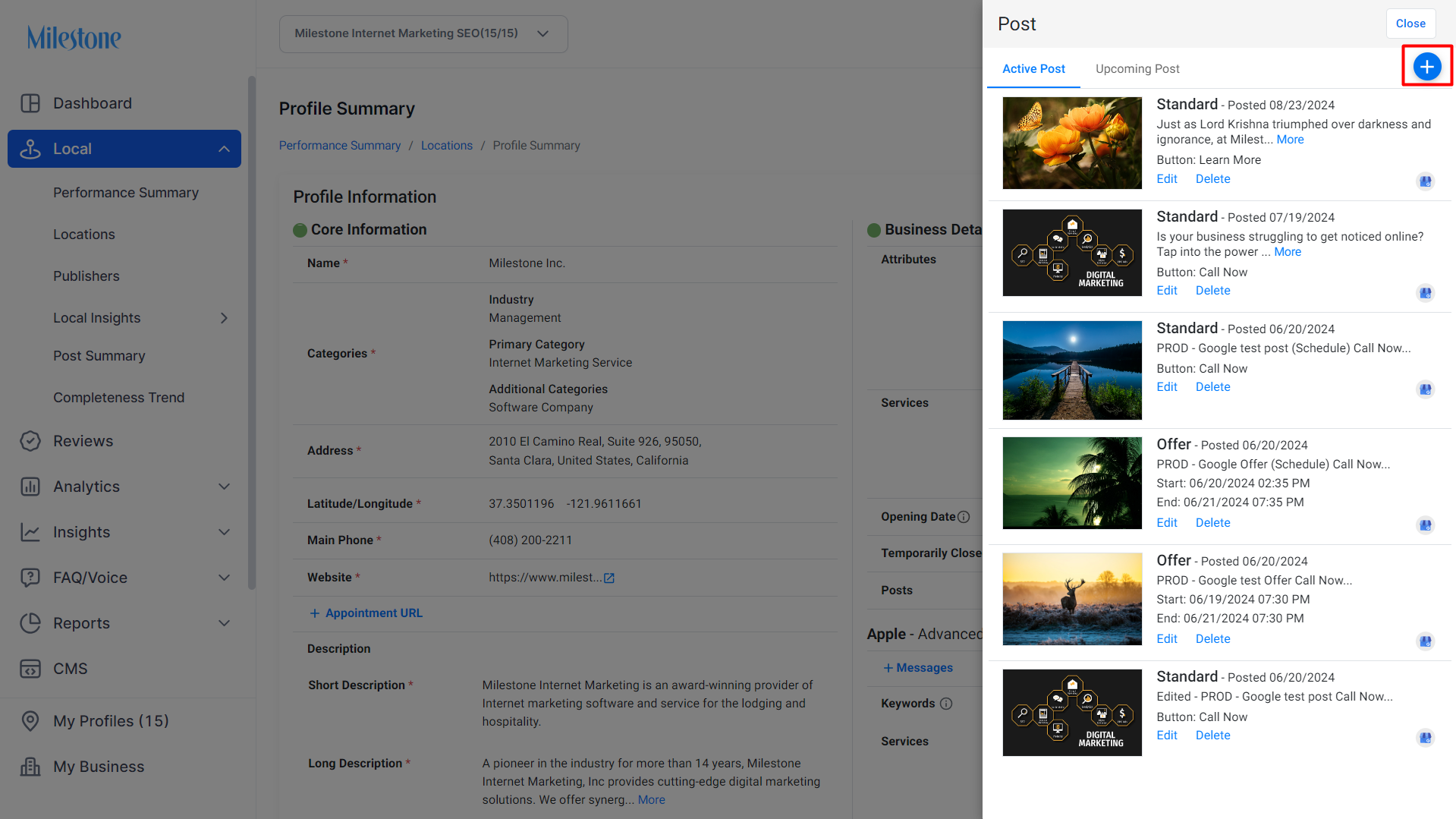Click Google Business icon on Edited PROD post
The width and height of the screenshot is (1456, 819).
click(x=1426, y=738)
